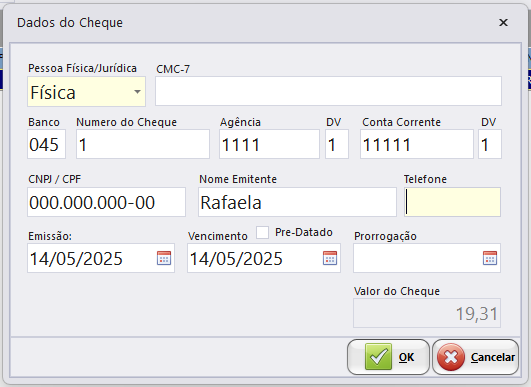
Task: Focus the CNPJ / CPF field
Action: [106, 202]
